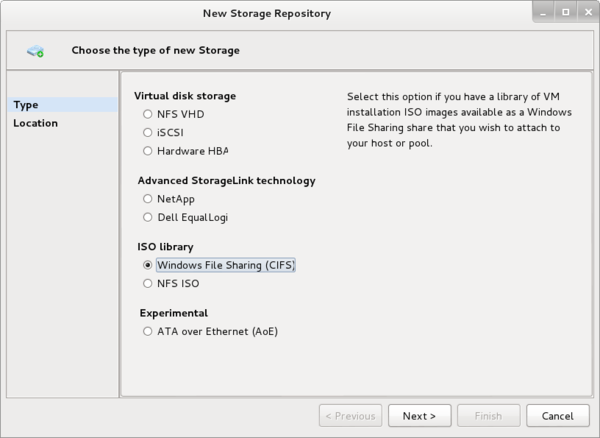Pick the NetApp StorageLink option
Screen dimensions: 600x438
[x=148, y=199]
